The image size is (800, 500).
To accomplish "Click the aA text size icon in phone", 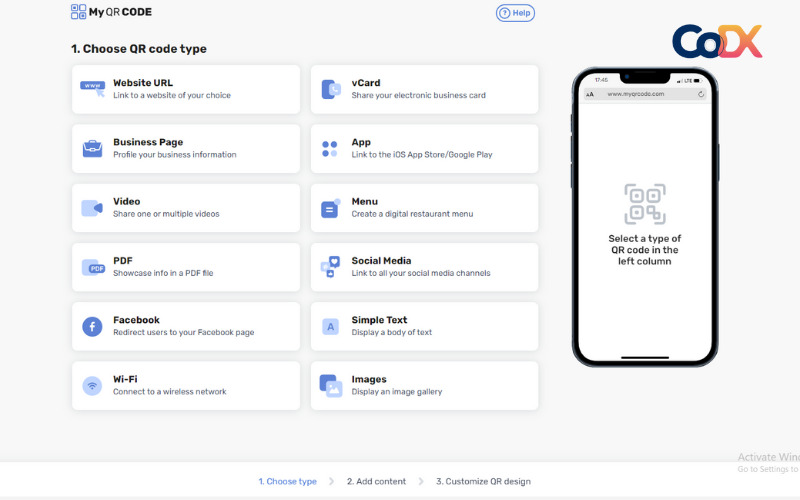I will coord(590,94).
